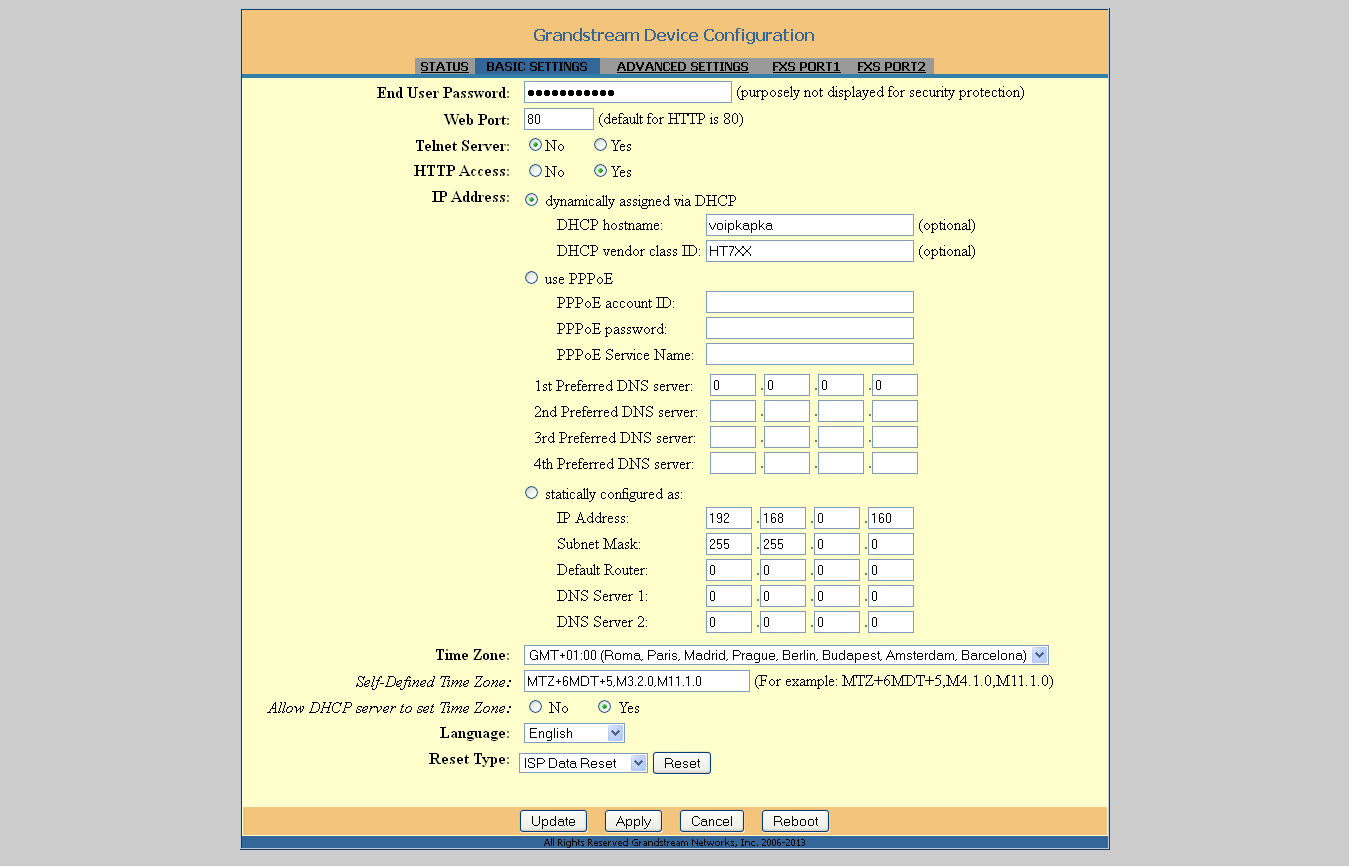Click the End User Password field

click(628, 93)
